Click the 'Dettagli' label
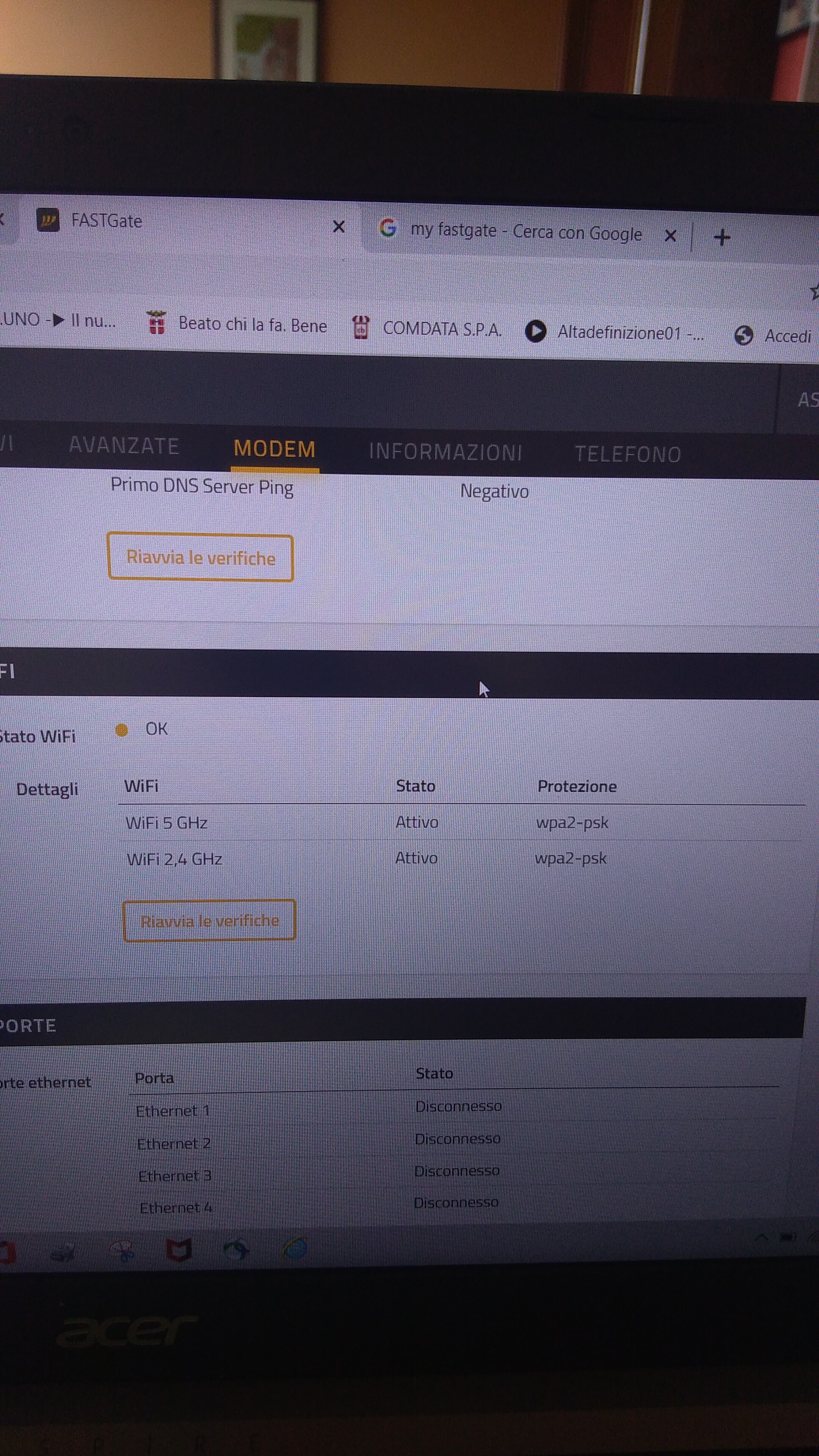819x1456 pixels. click(47, 789)
